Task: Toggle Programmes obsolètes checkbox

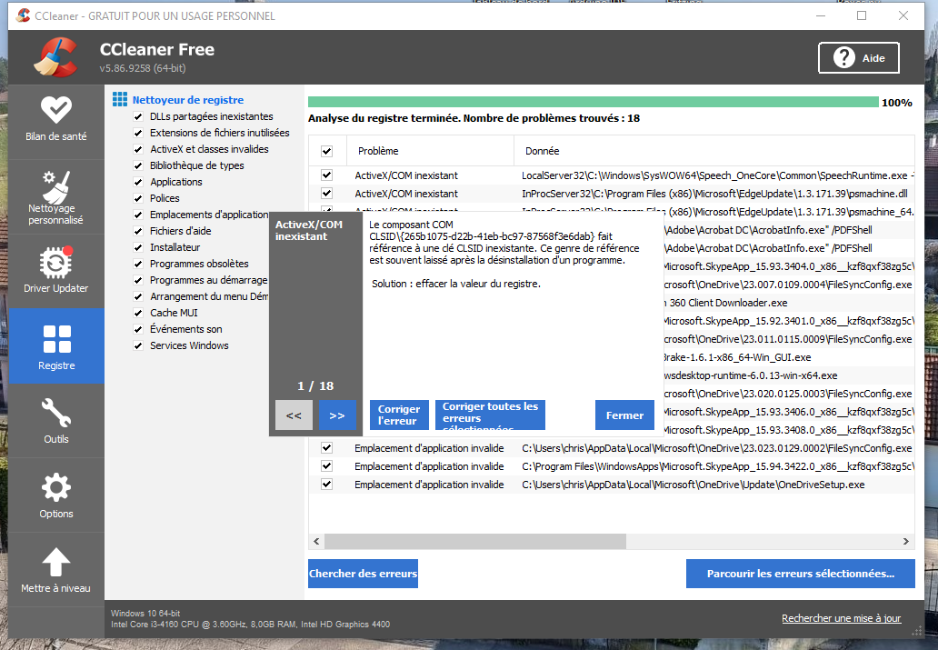Action: 138,264
